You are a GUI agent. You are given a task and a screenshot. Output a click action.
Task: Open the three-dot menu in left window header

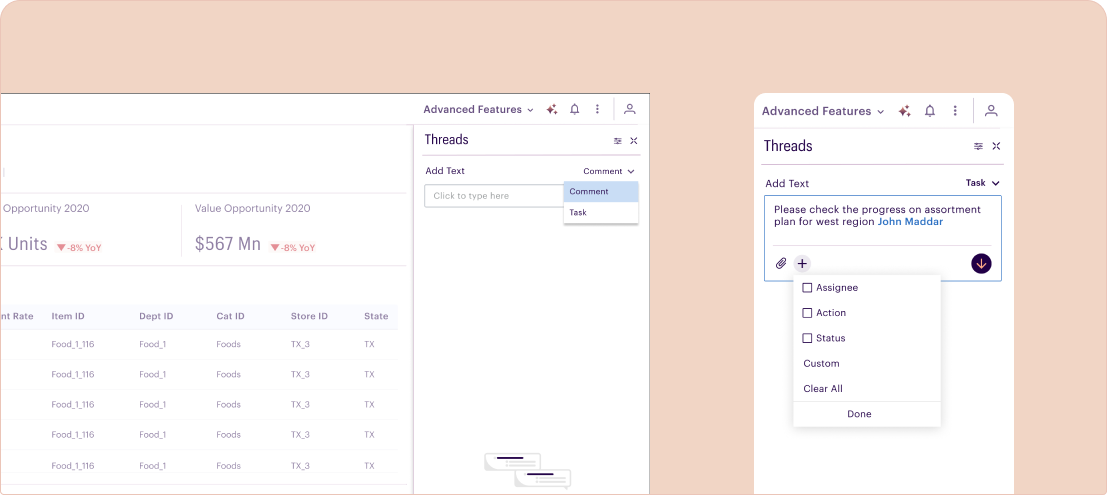[597, 109]
